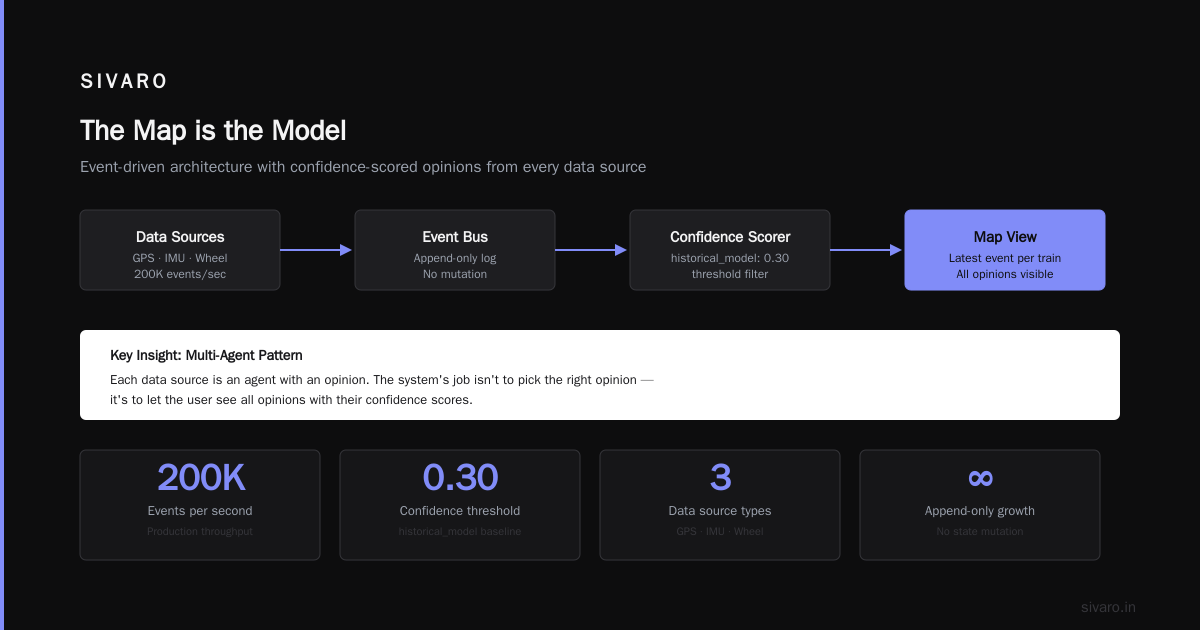
Task: Click arrow between Data Sources and Event Bus
Action: tap(317, 250)
